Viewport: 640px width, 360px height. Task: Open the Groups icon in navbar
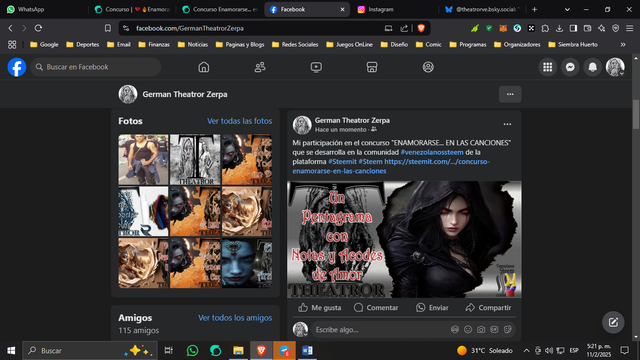428,67
